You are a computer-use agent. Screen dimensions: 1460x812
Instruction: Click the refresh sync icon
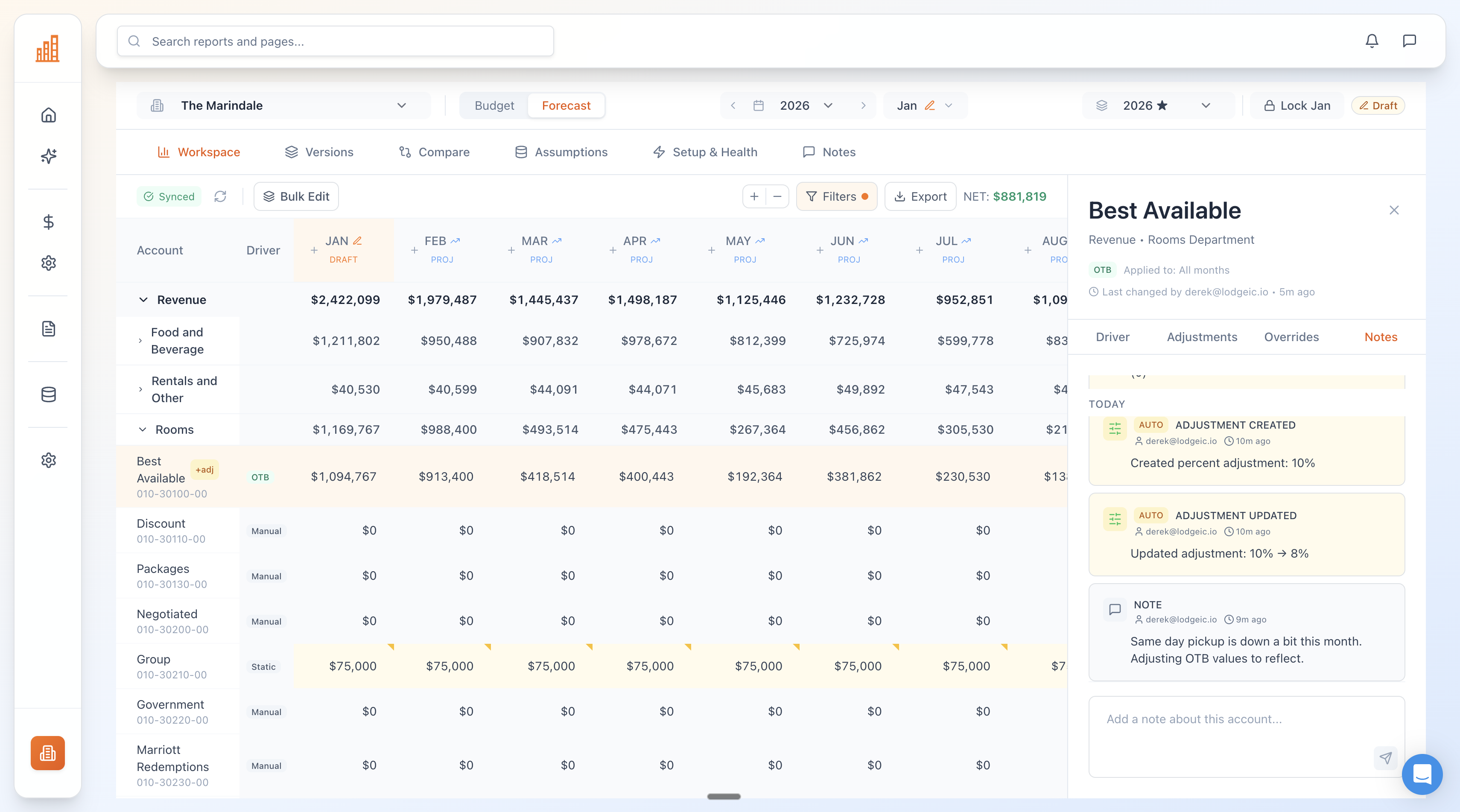[x=220, y=196]
